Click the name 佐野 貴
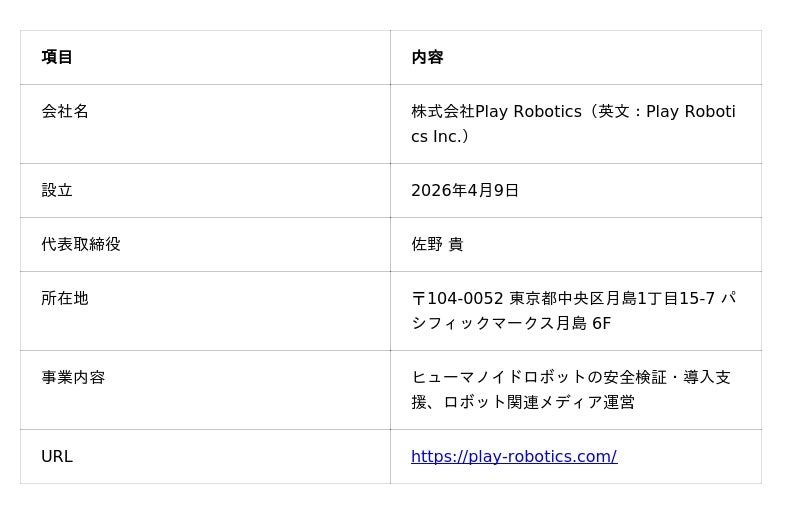The height and width of the screenshot is (514, 800). 437,244
